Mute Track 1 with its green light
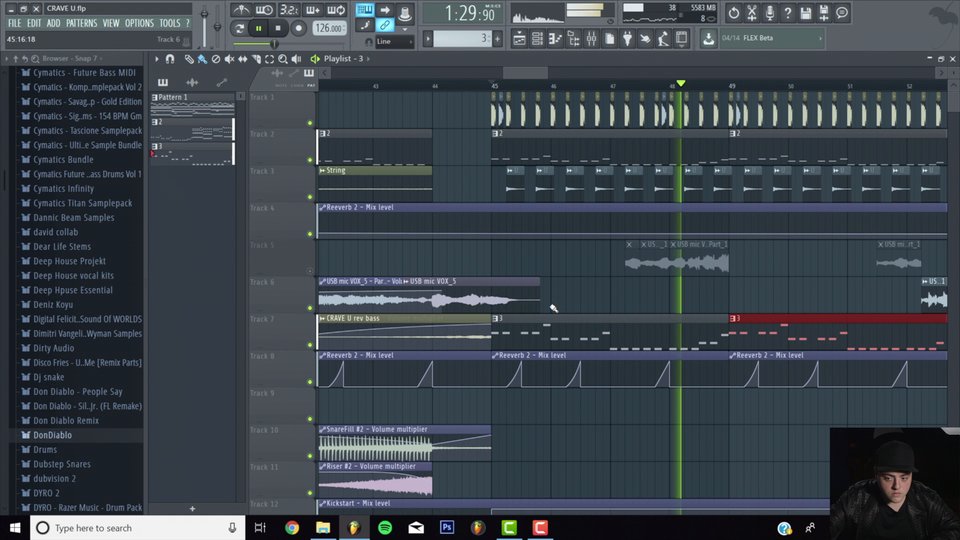The height and width of the screenshot is (540, 960). point(310,123)
